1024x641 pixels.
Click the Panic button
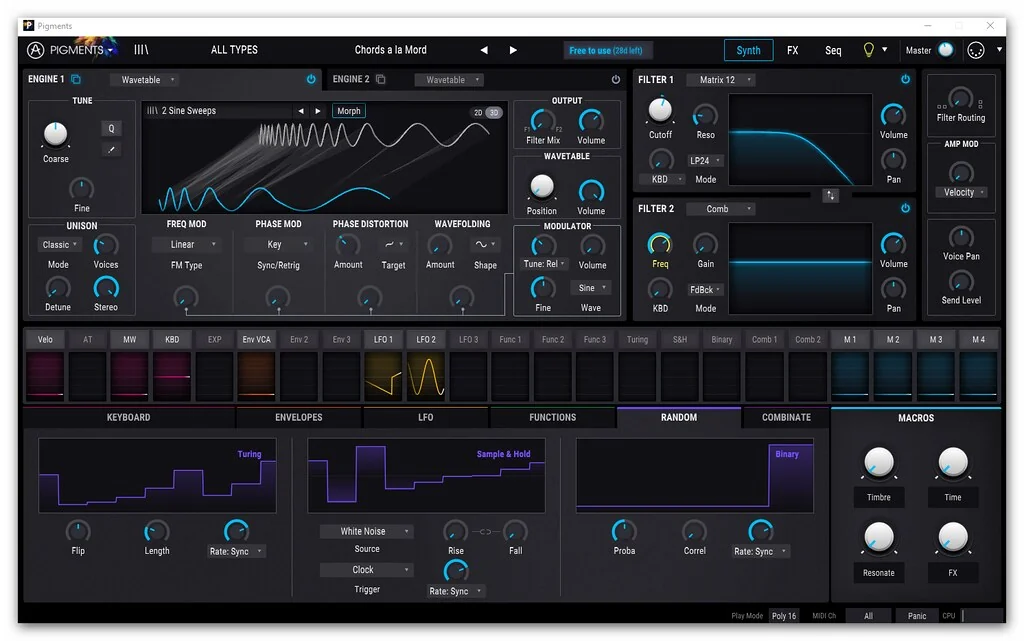(x=917, y=616)
